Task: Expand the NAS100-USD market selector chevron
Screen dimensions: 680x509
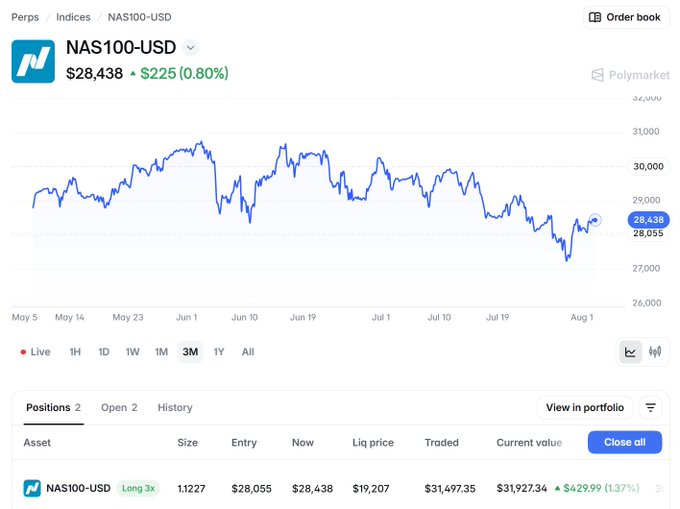Action: (x=190, y=48)
